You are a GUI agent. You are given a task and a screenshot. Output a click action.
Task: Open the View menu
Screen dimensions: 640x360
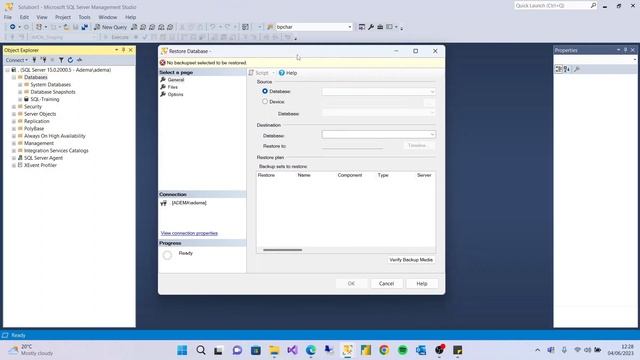click(42, 17)
